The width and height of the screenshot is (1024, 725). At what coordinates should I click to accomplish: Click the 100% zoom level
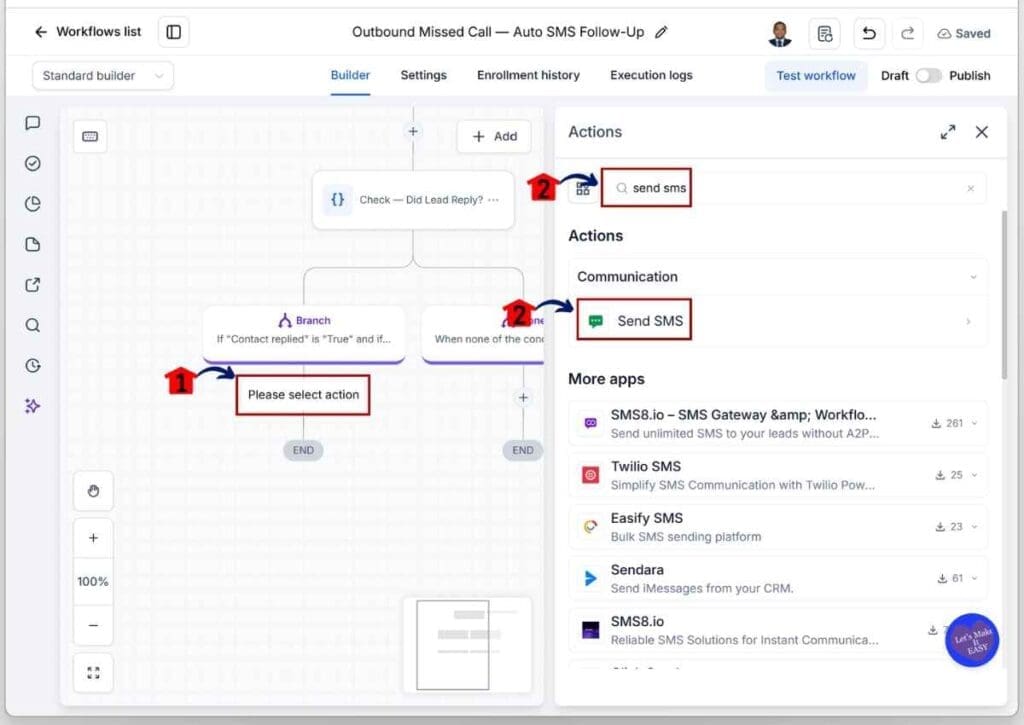(x=93, y=581)
